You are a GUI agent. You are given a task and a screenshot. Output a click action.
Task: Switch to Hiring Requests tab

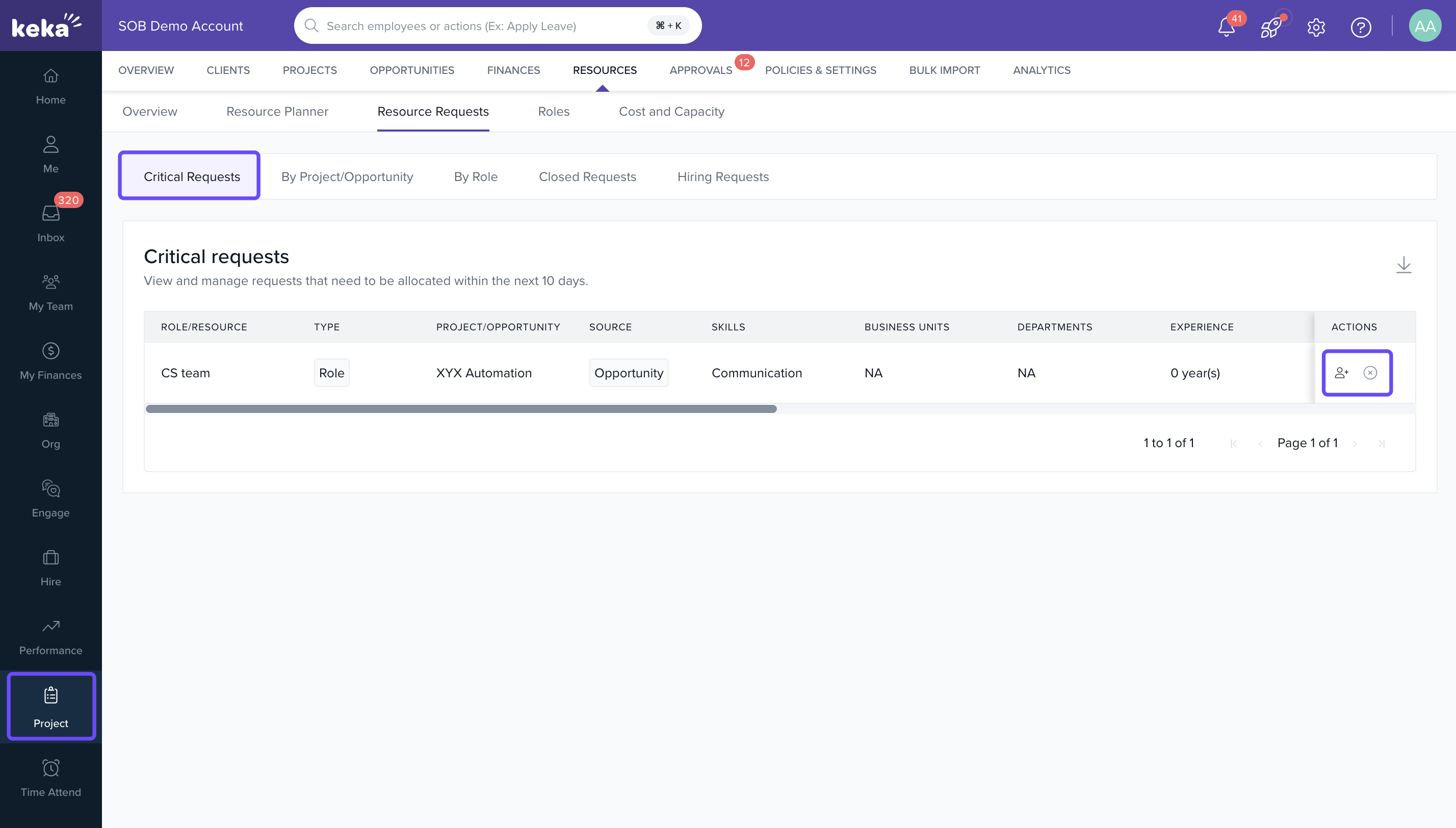722,177
